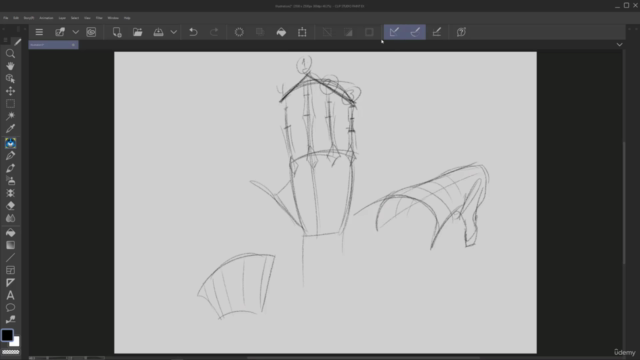Open the Animation menu
The image size is (640, 360).
pos(46,18)
